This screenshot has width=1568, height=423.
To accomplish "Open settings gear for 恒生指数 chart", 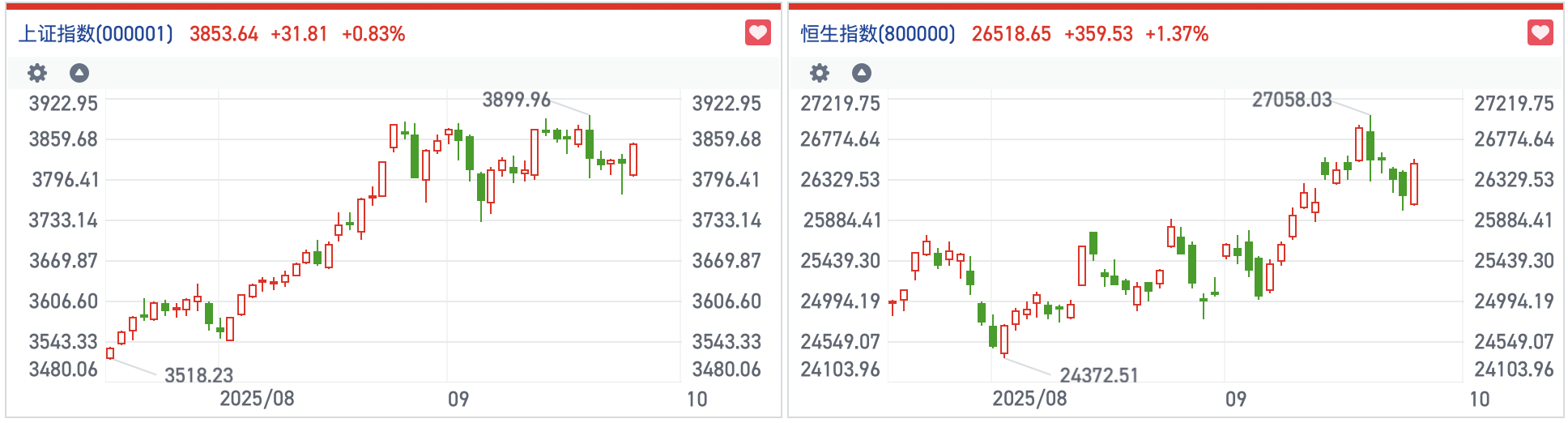I will pos(820,73).
